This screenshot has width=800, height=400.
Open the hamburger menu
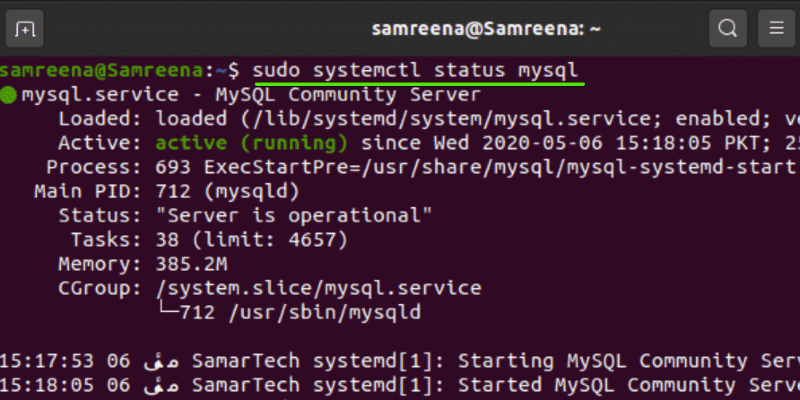tap(773, 28)
